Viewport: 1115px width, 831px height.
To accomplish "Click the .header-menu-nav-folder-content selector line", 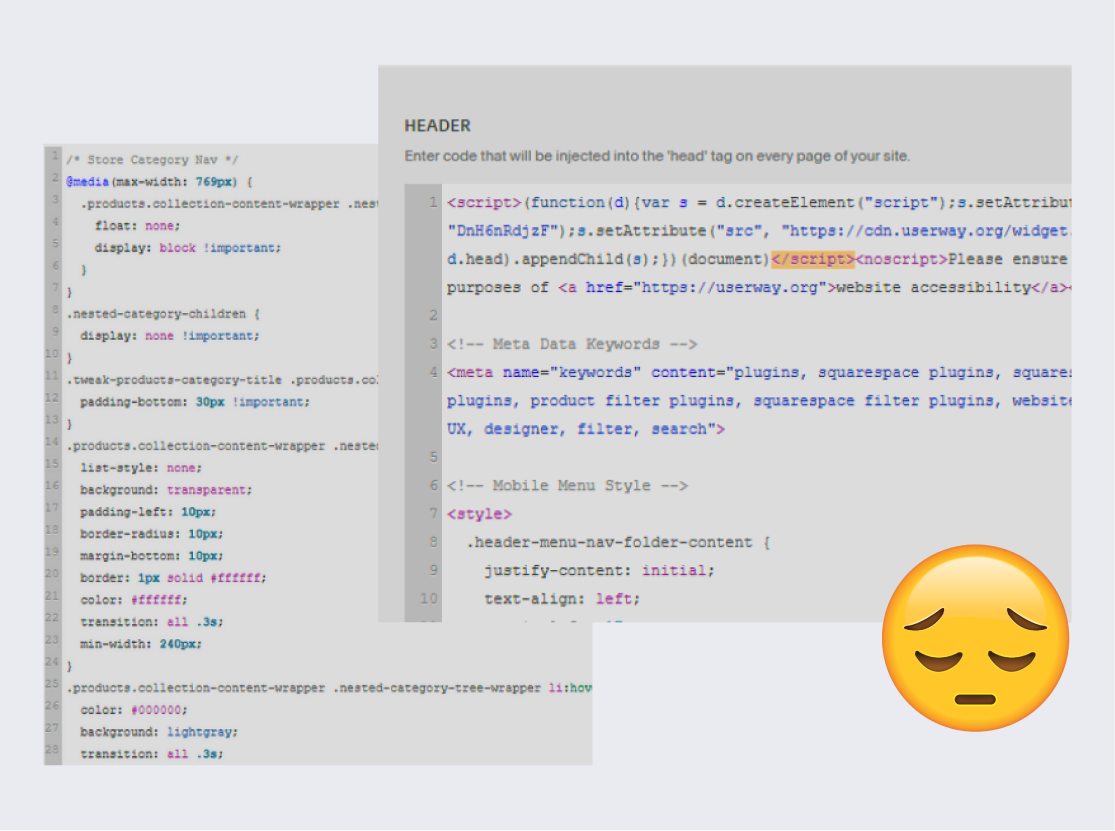I will (618, 542).
